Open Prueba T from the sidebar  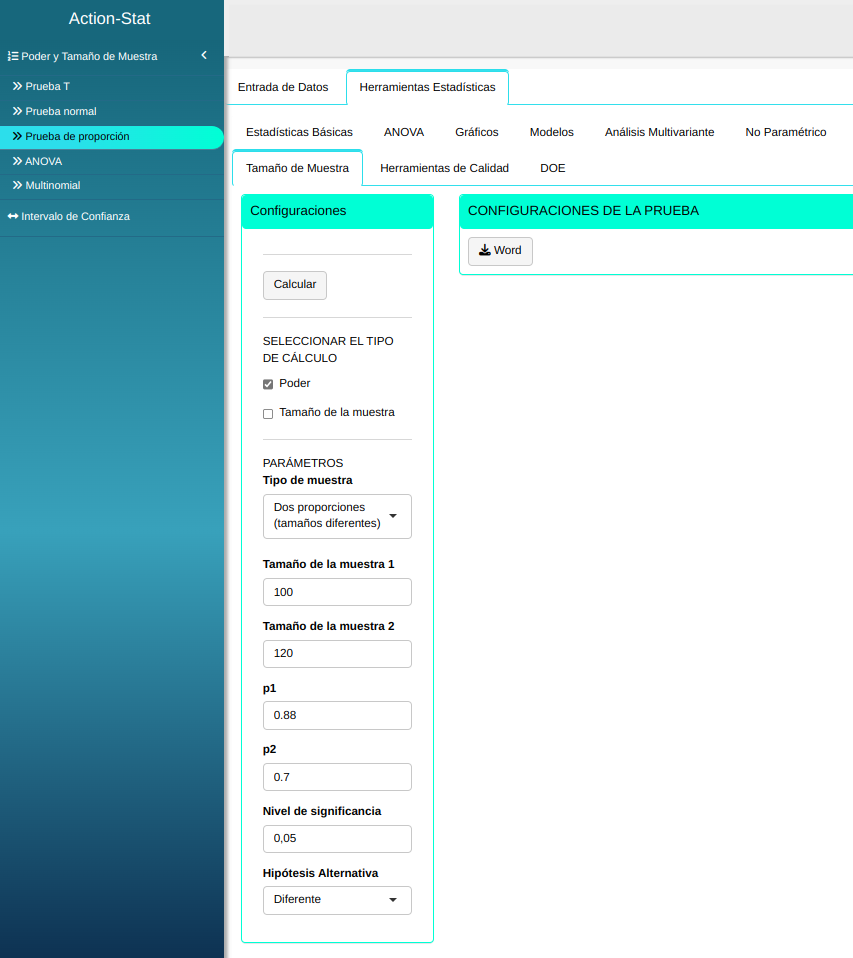click(x=47, y=86)
